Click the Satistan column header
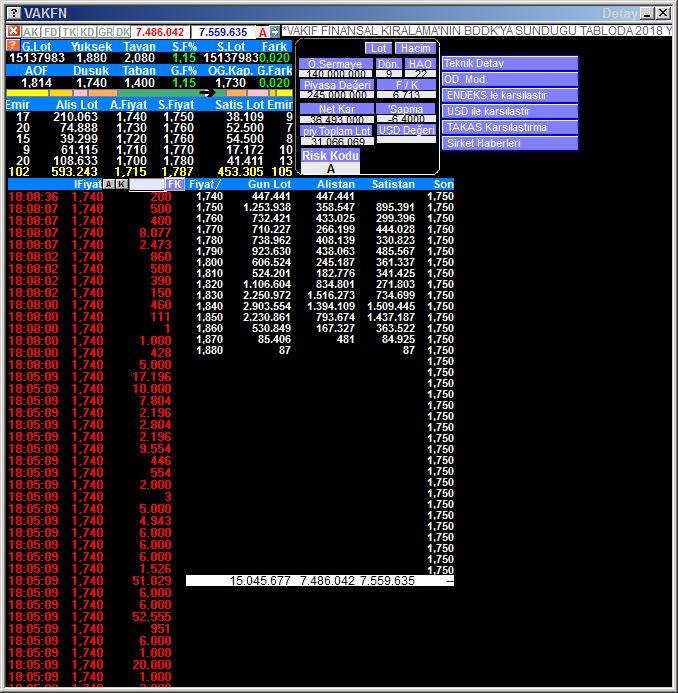Screen dimensions: 678x693 (393, 184)
